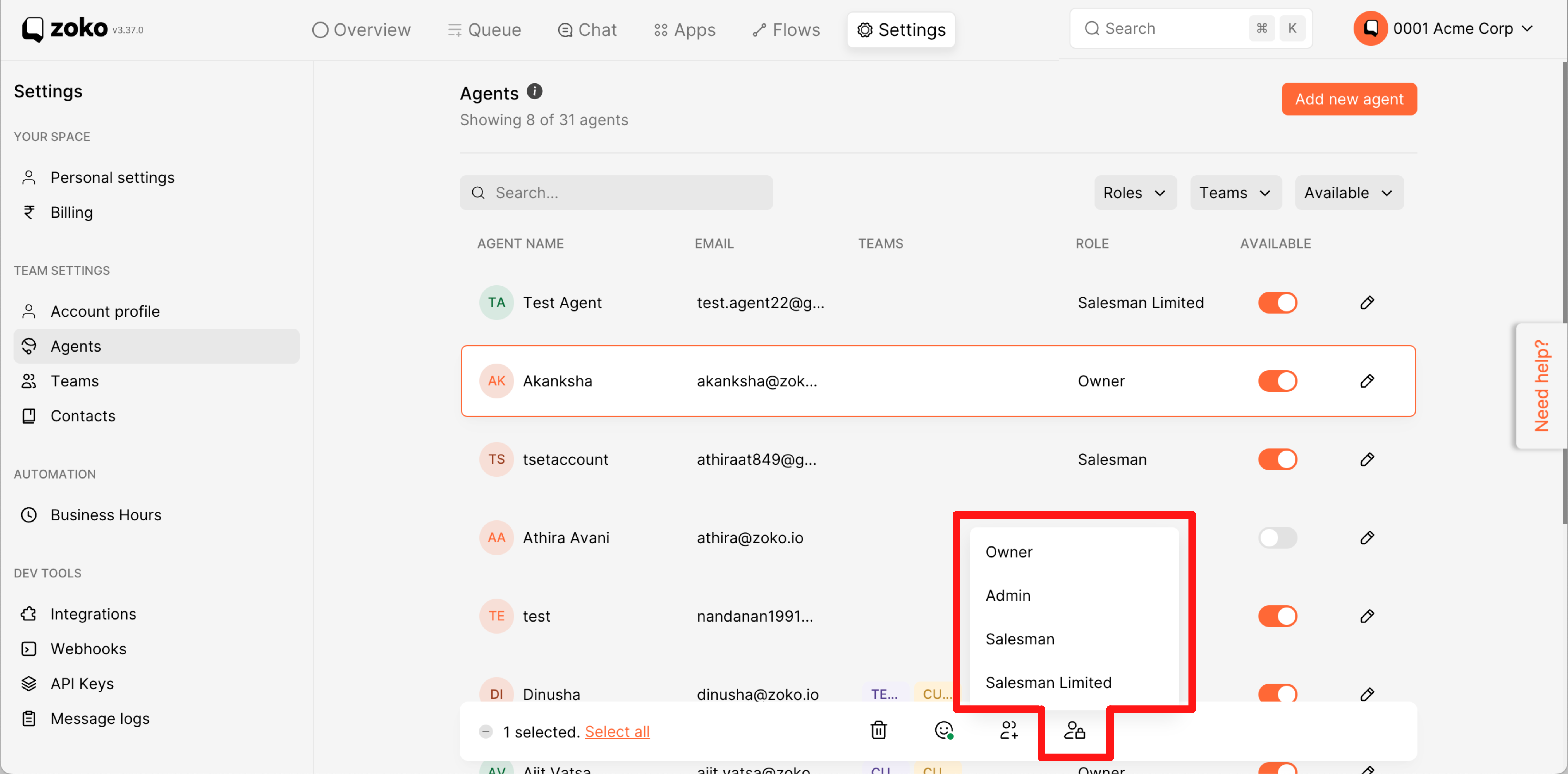1568x774 pixels.
Task: Edit Athira Avani with pencil icon
Action: point(1367,538)
